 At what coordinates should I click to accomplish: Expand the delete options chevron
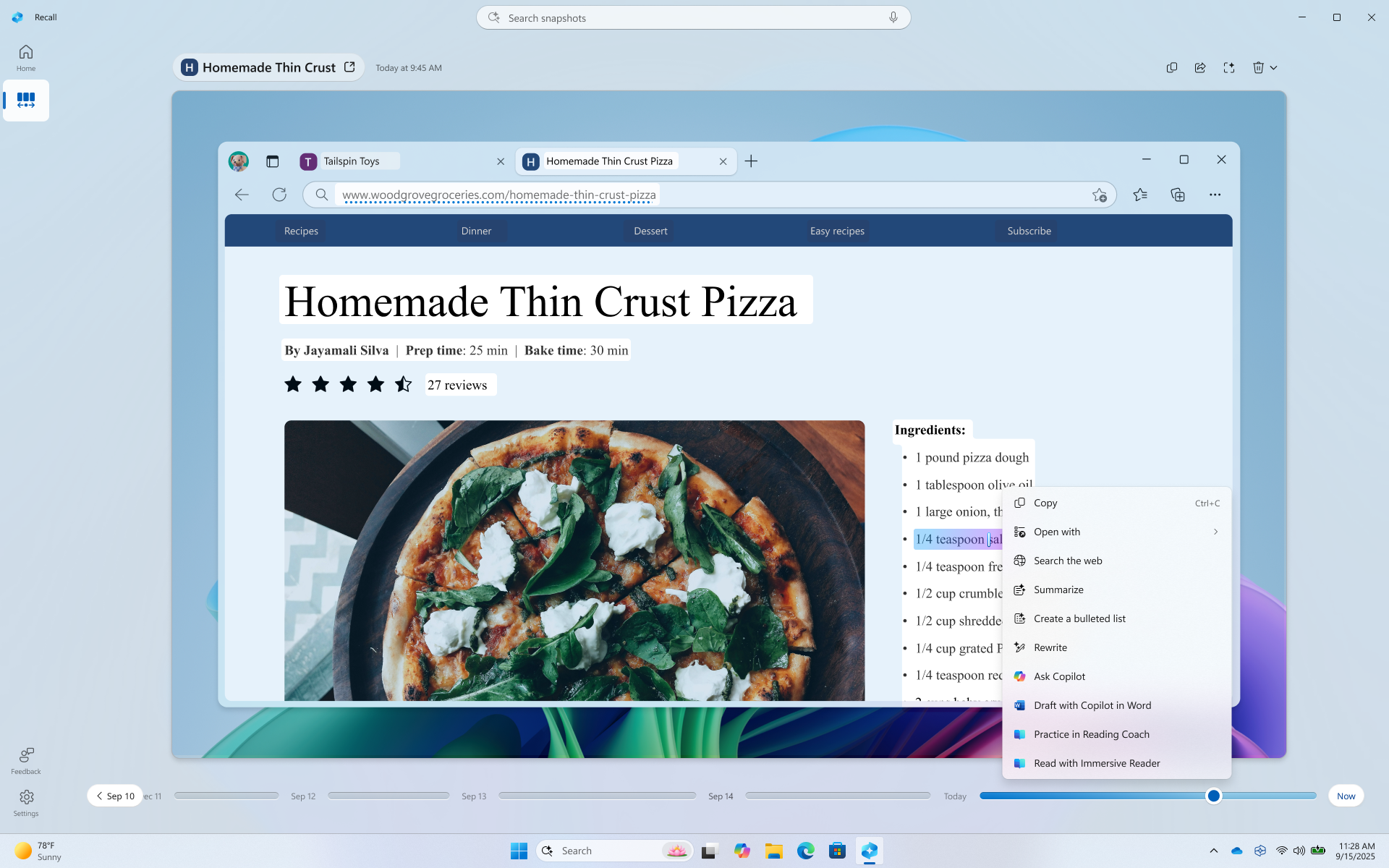pyautogui.click(x=1274, y=67)
